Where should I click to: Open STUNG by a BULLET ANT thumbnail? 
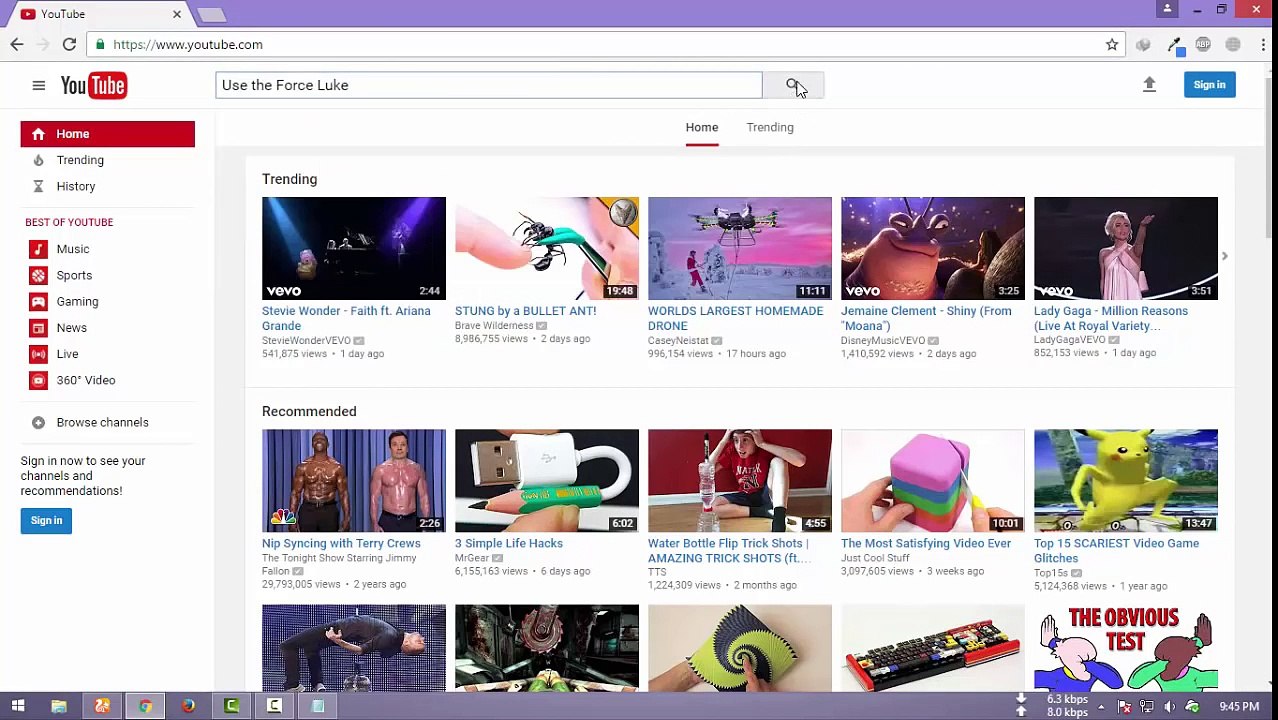[x=547, y=248]
